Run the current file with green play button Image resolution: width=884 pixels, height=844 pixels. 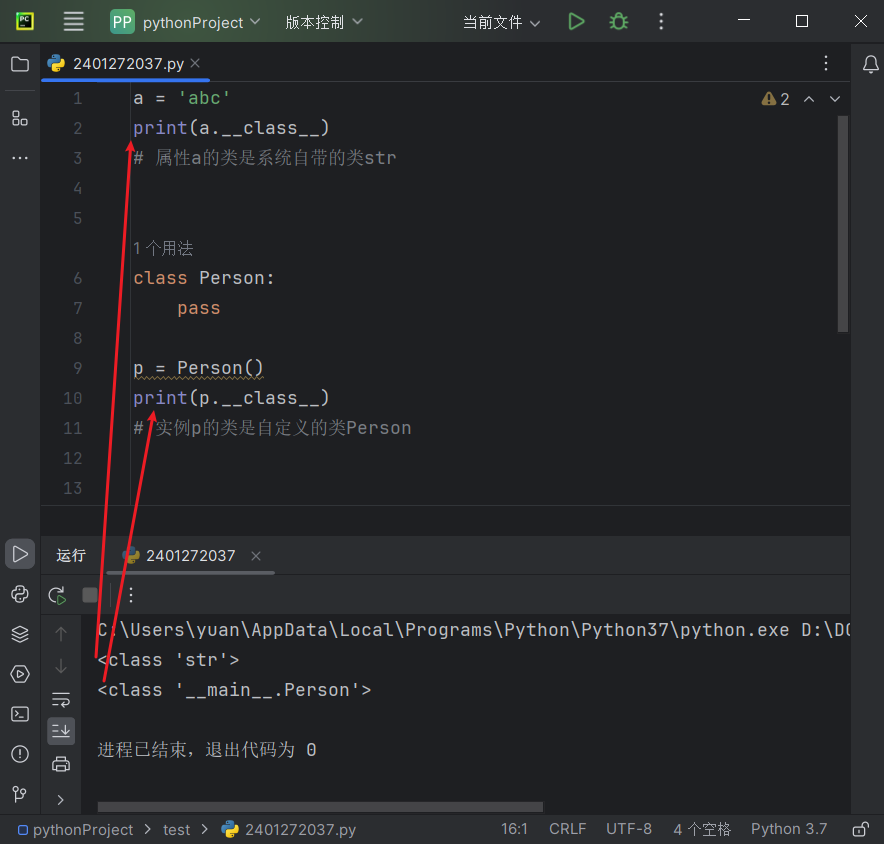(576, 22)
